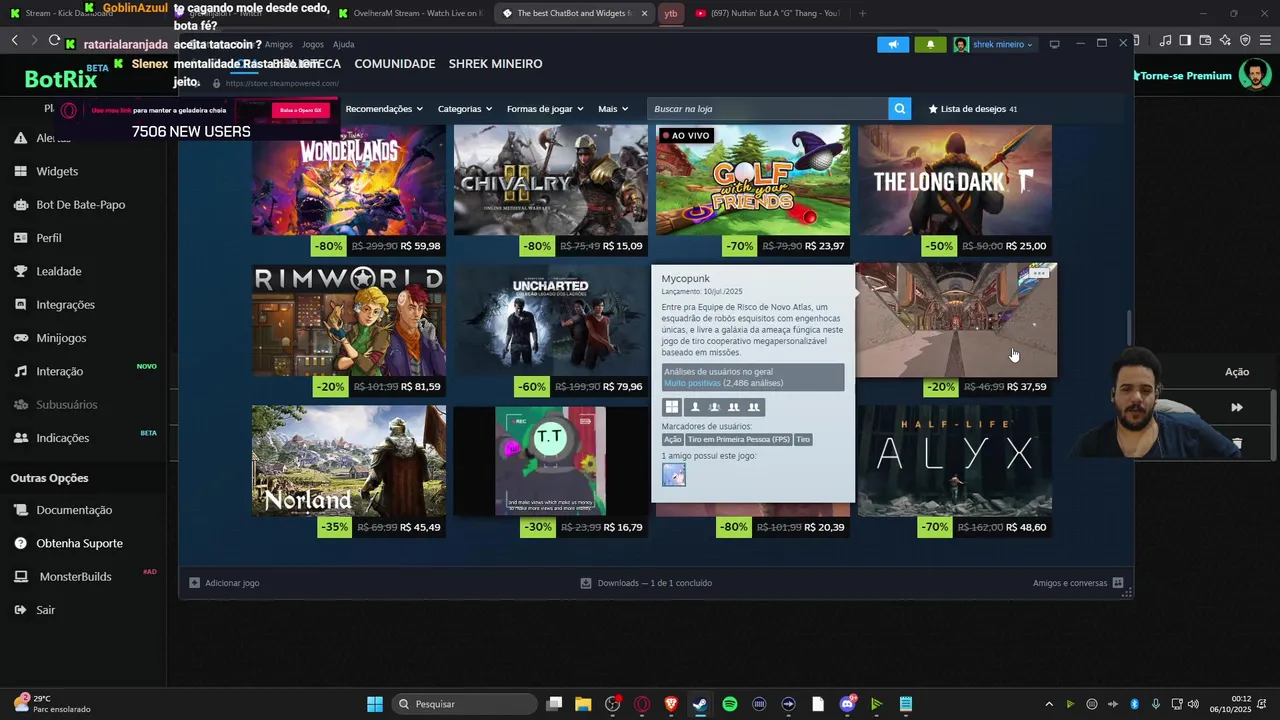1280x720 pixels.
Task: Click the Steam store page scrollbar thumb
Action: click(1129, 326)
